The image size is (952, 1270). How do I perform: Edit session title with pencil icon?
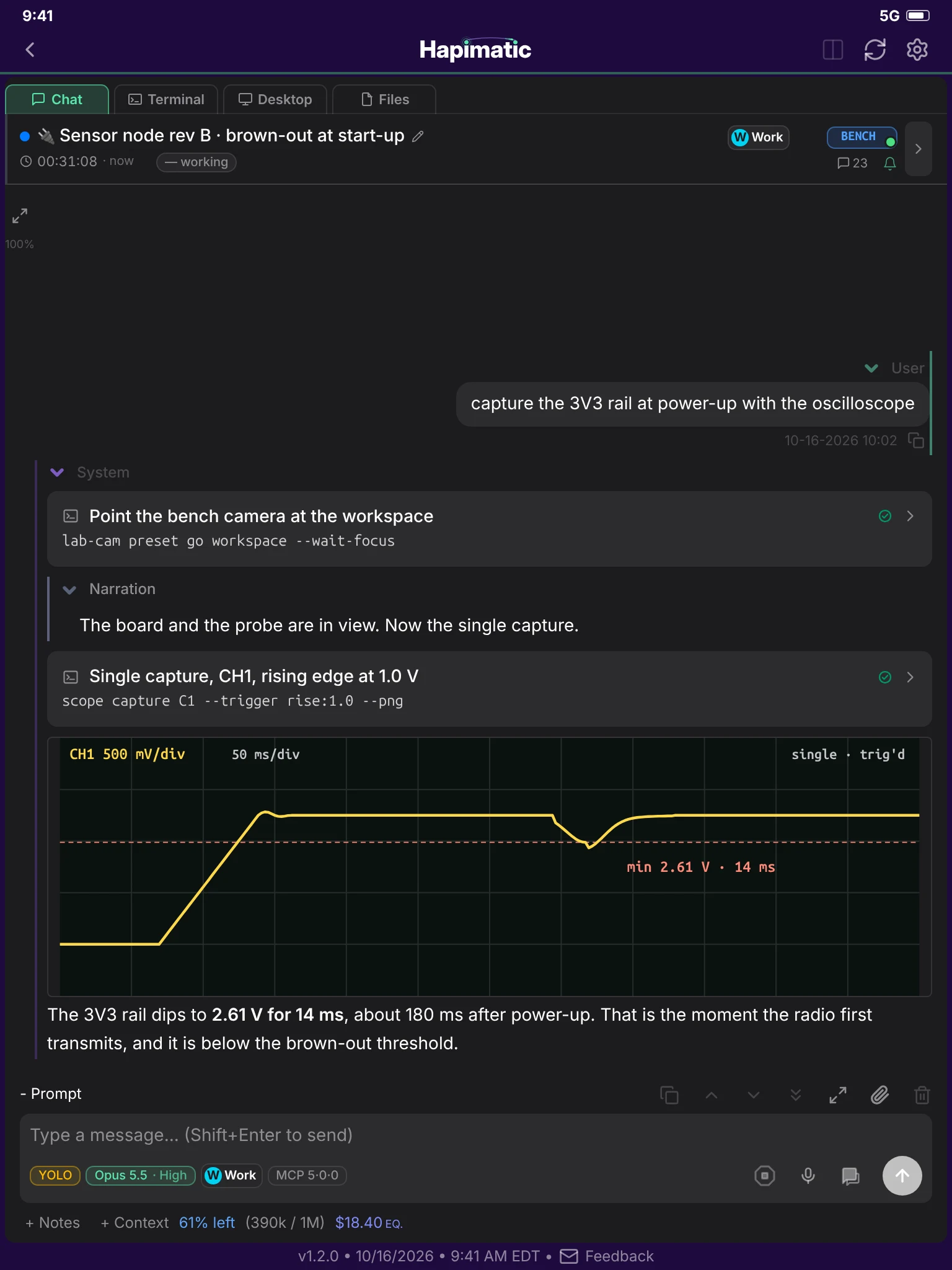[x=418, y=136]
